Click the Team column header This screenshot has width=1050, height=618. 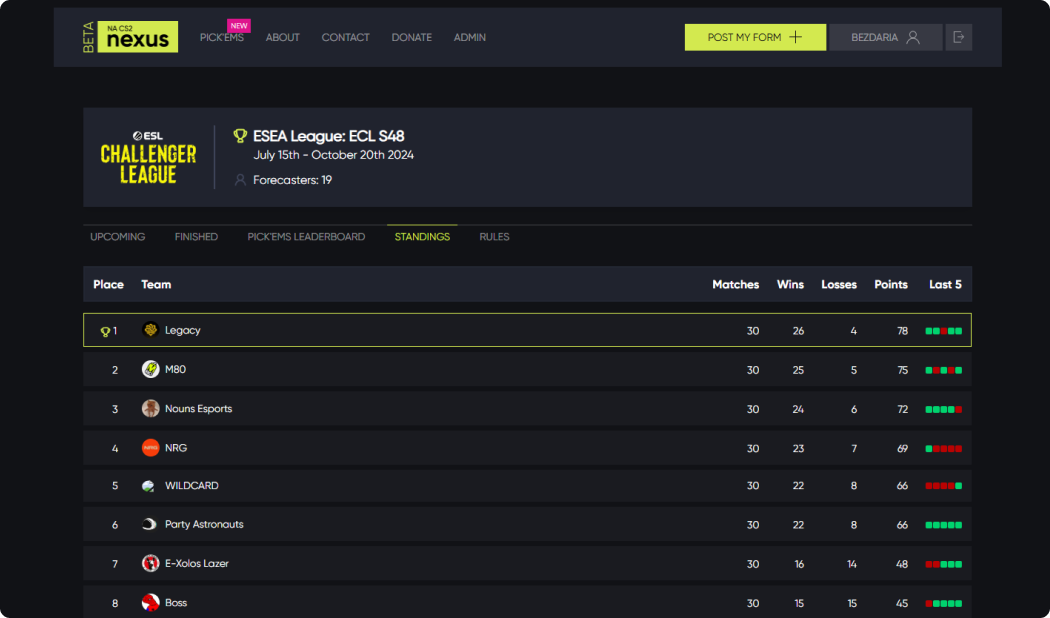[156, 285]
